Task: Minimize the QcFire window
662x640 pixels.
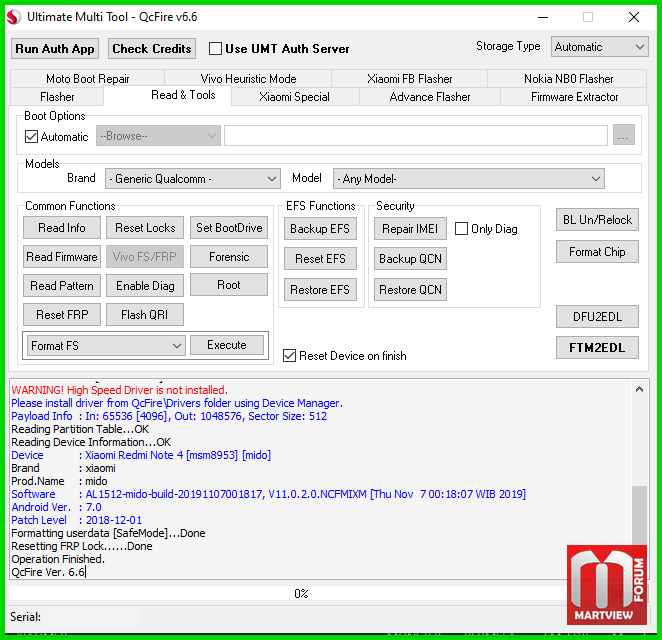Action: (x=543, y=17)
